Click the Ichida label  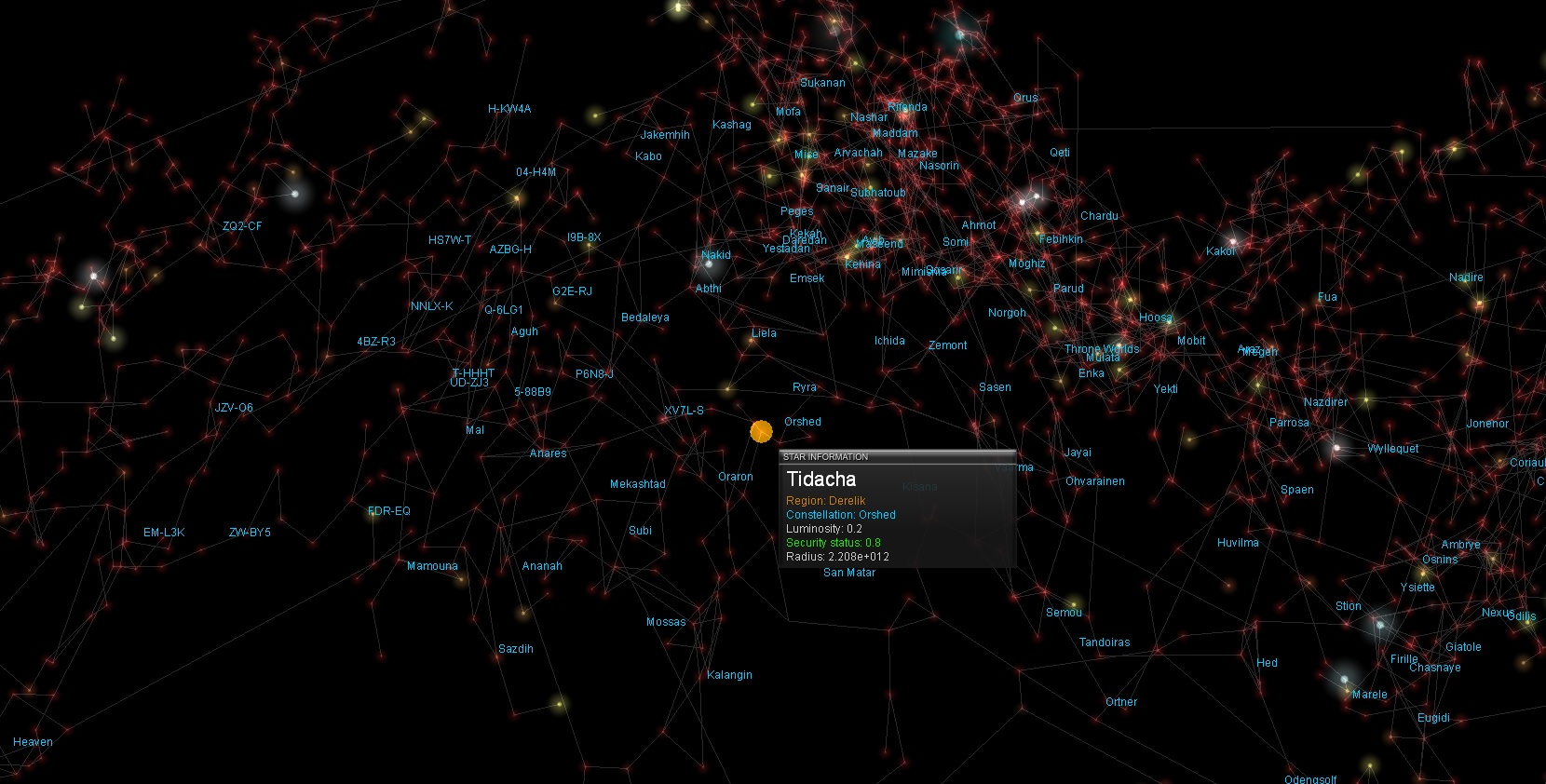889,341
